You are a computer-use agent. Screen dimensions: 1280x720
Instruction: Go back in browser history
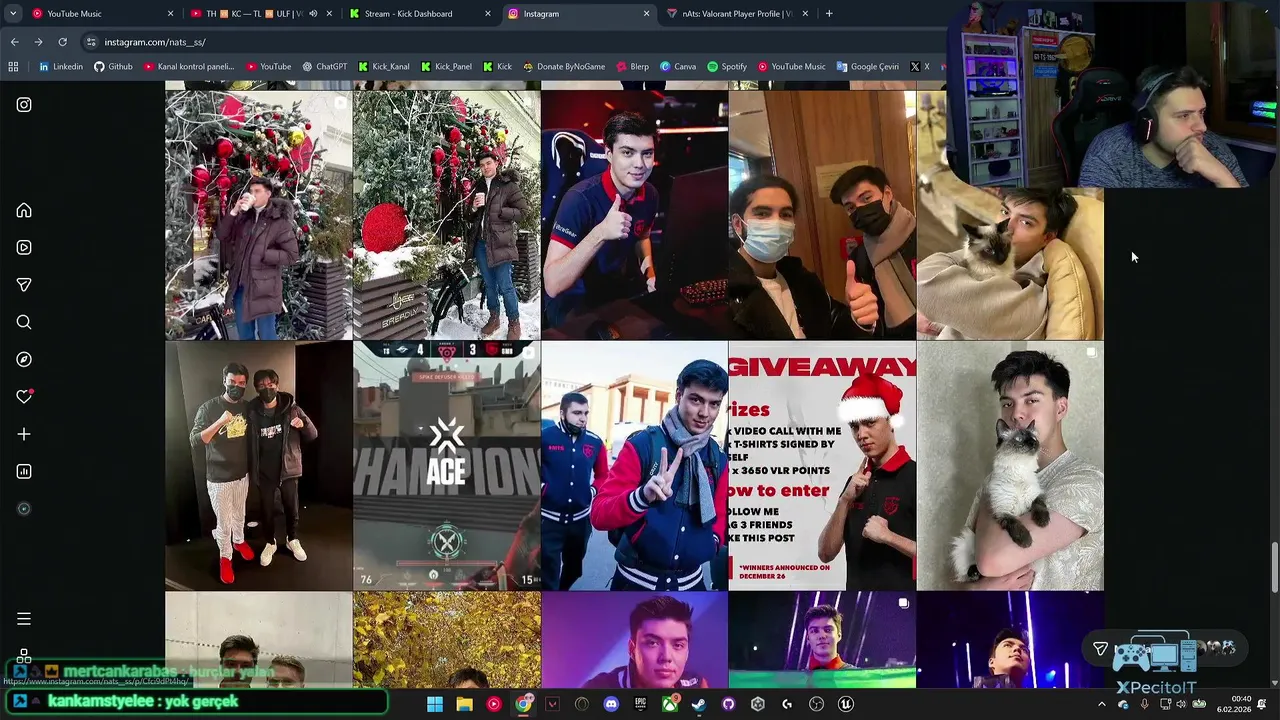[x=14, y=42]
